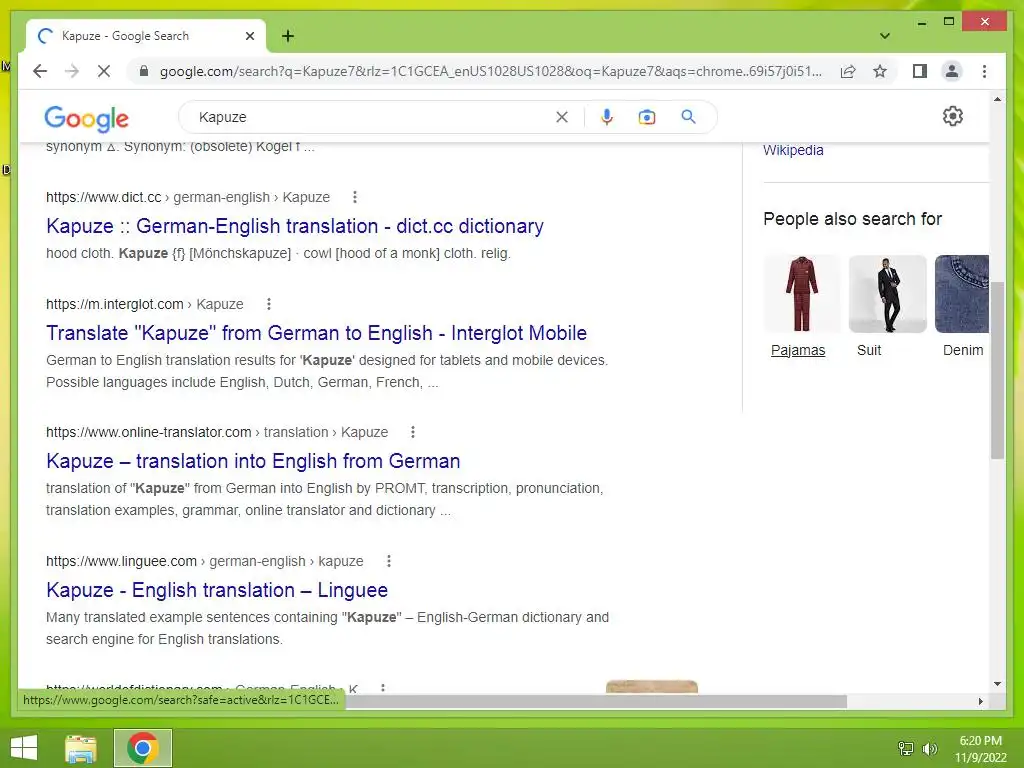Open the Interglot Mobile translation result
Image resolution: width=1024 pixels, height=768 pixels.
[x=316, y=333]
